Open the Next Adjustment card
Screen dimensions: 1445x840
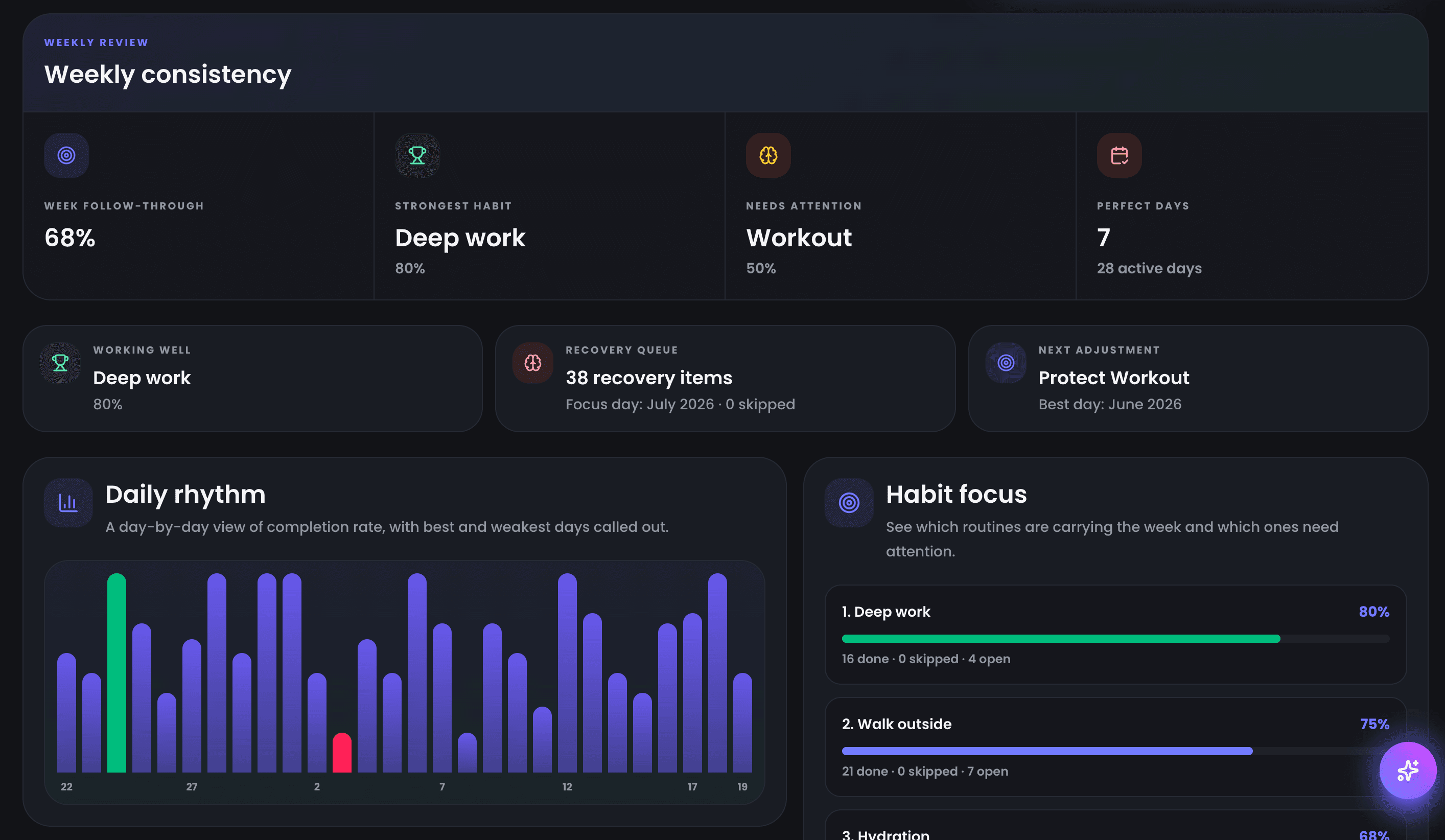[1198, 379]
